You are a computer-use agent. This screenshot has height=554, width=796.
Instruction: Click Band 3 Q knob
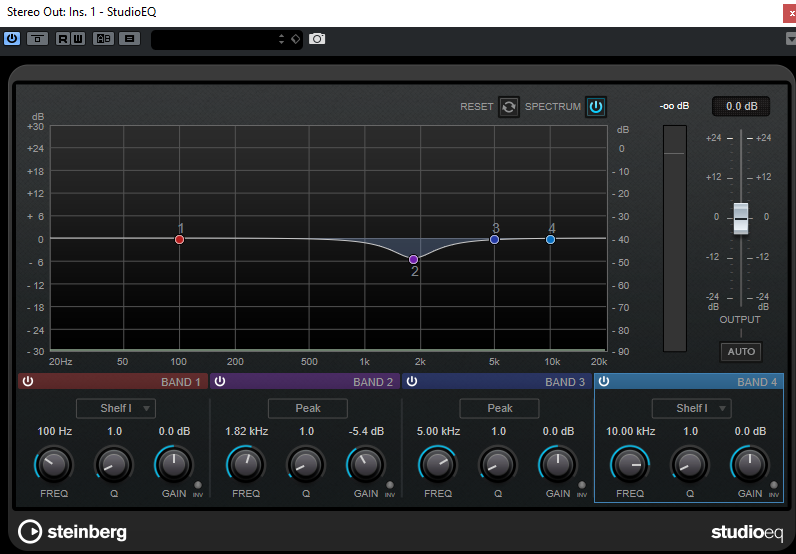click(x=498, y=464)
